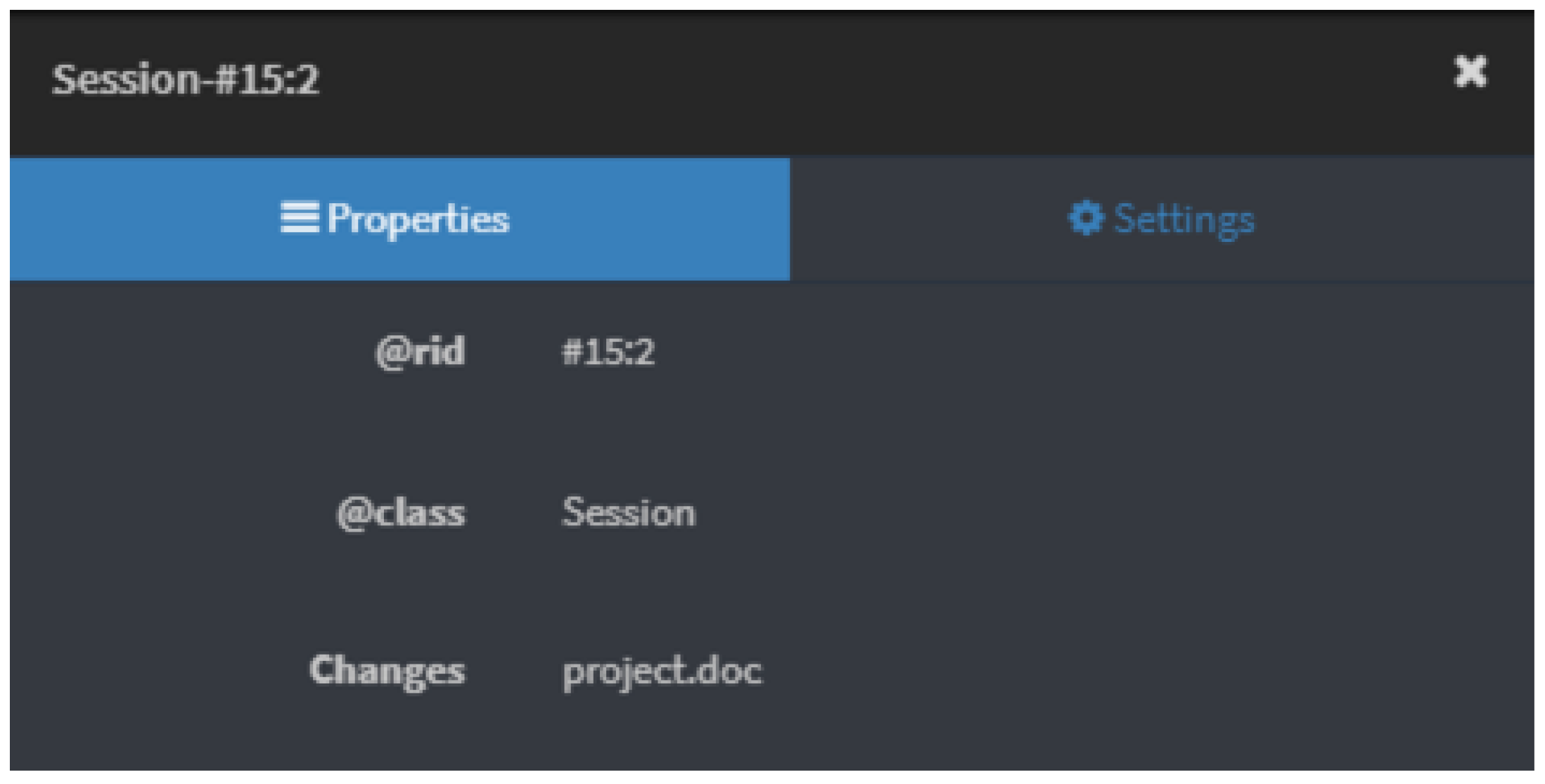Click the Properties list icon
The height and width of the screenshot is (784, 1545).
[299, 217]
